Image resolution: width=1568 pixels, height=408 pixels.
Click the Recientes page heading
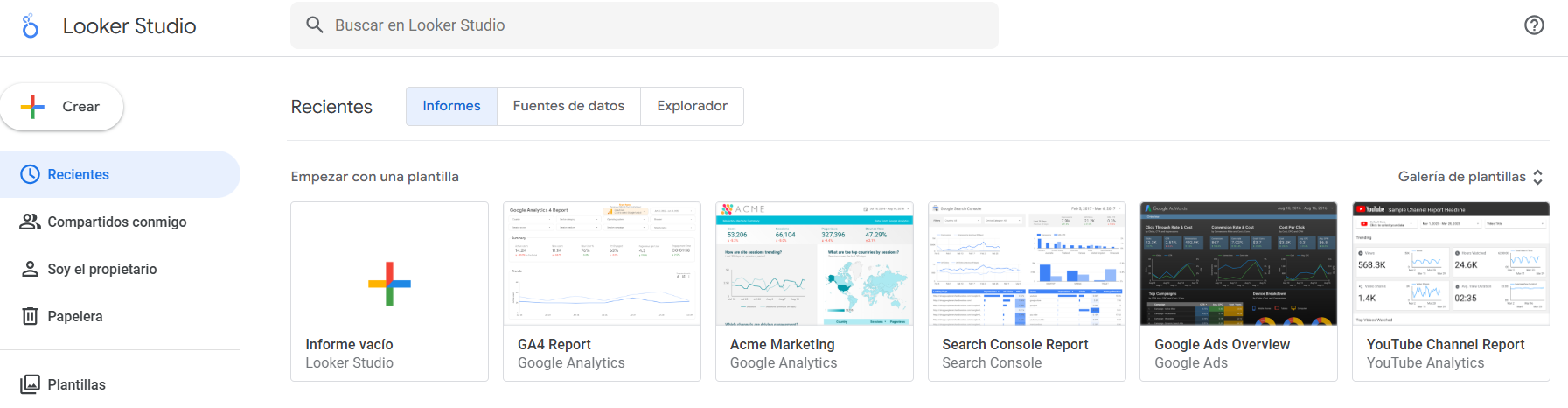[331, 107]
